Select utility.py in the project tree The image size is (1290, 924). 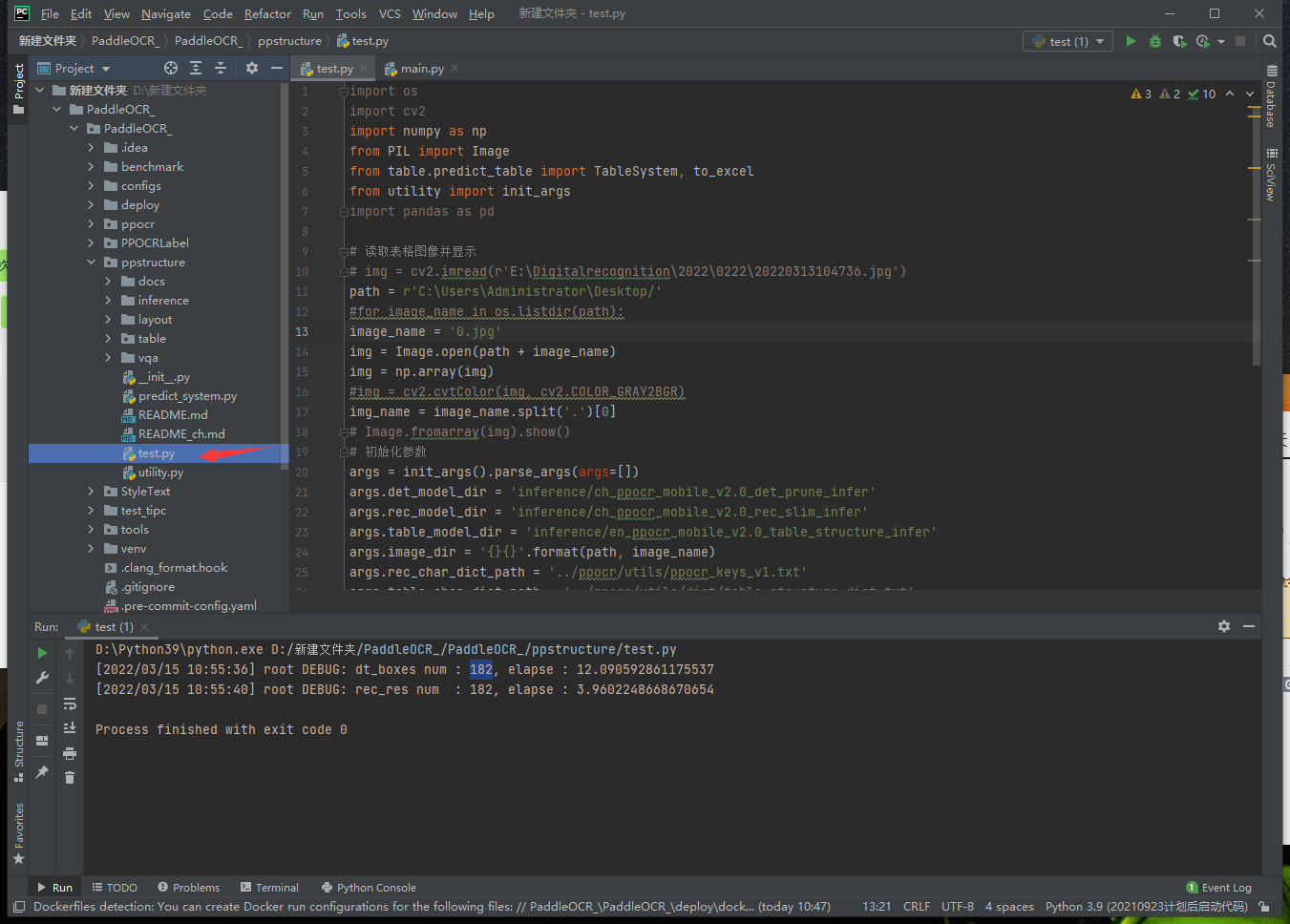pos(160,472)
